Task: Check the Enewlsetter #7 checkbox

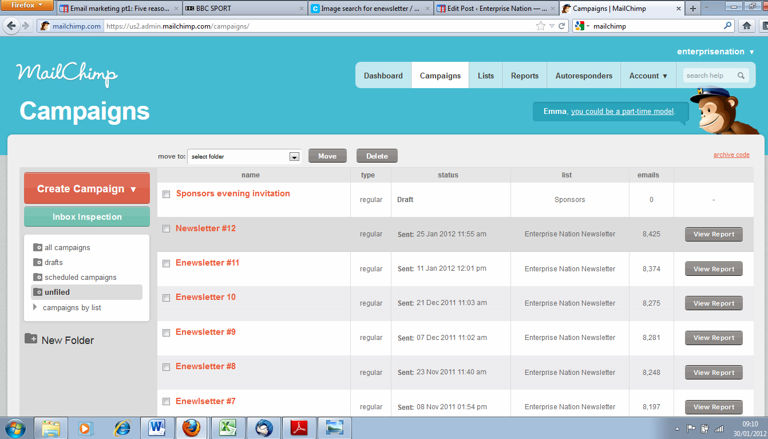Action: click(166, 402)
